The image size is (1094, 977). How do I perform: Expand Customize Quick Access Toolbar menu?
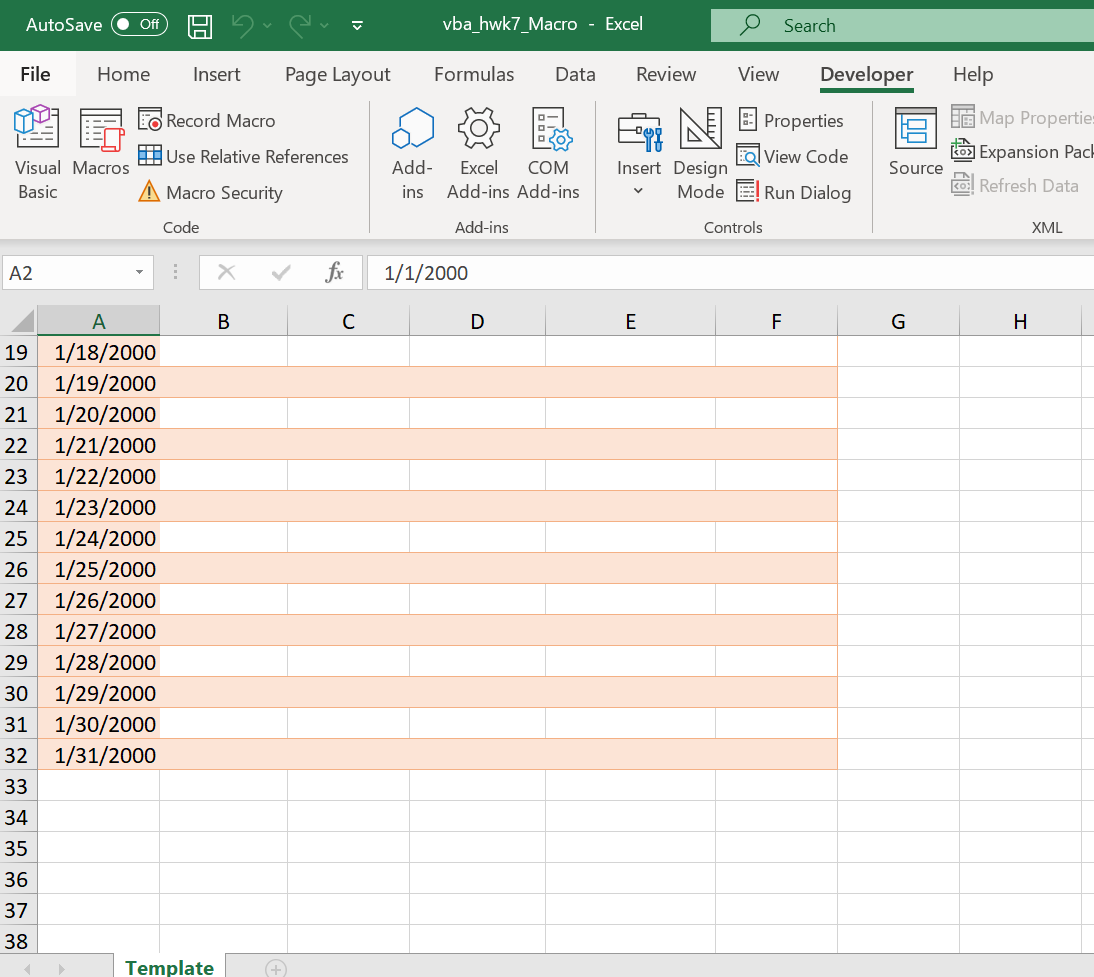[357, 25]
